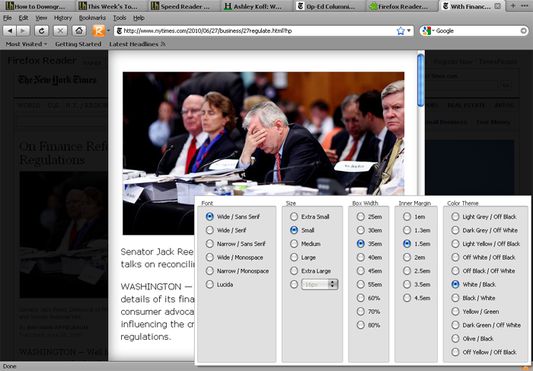The height and width of the screenshot is (371, 533).
Task: Click the orange Firefox Reader toolbar icon
Action: pyautogui.click(x=99, y=31)
